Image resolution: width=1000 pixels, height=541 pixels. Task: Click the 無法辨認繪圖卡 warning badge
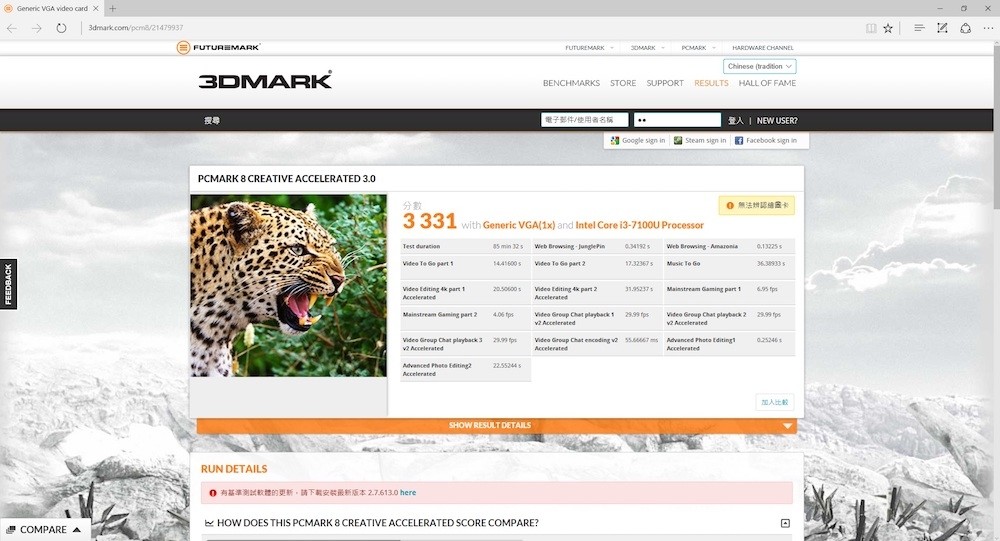coord(756,205)
